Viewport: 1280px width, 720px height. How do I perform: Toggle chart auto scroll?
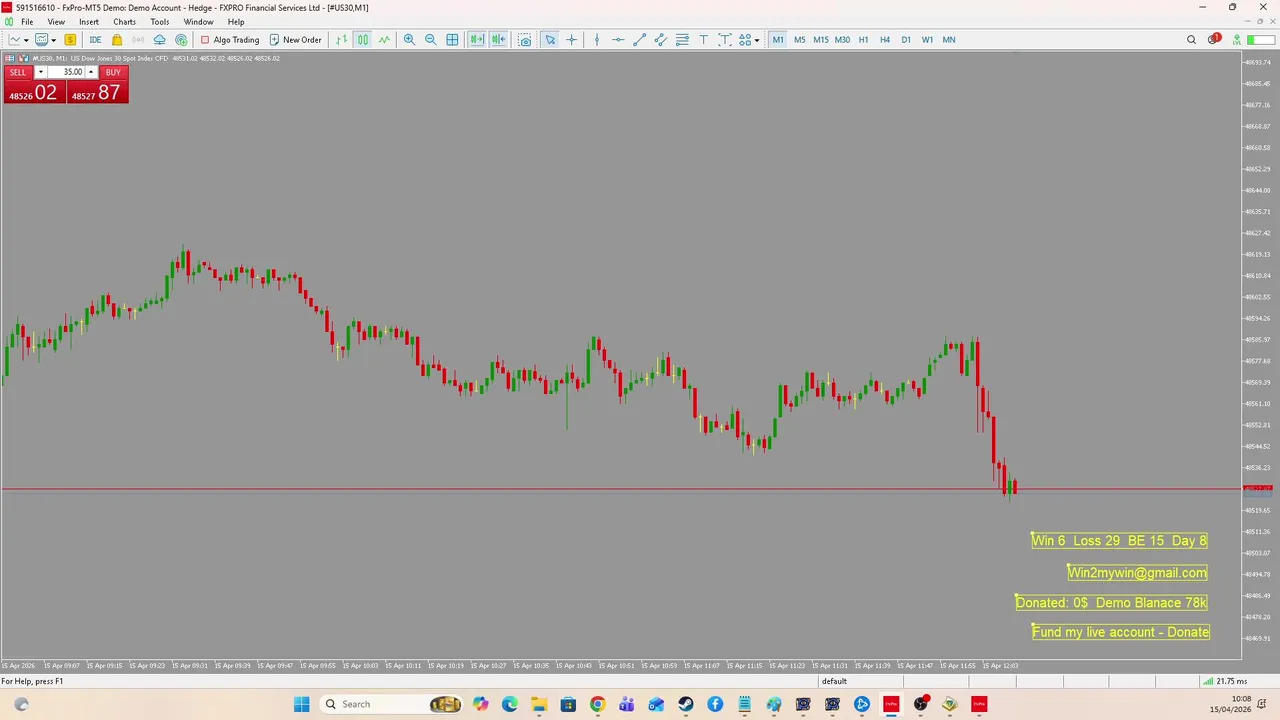[477, 40]
